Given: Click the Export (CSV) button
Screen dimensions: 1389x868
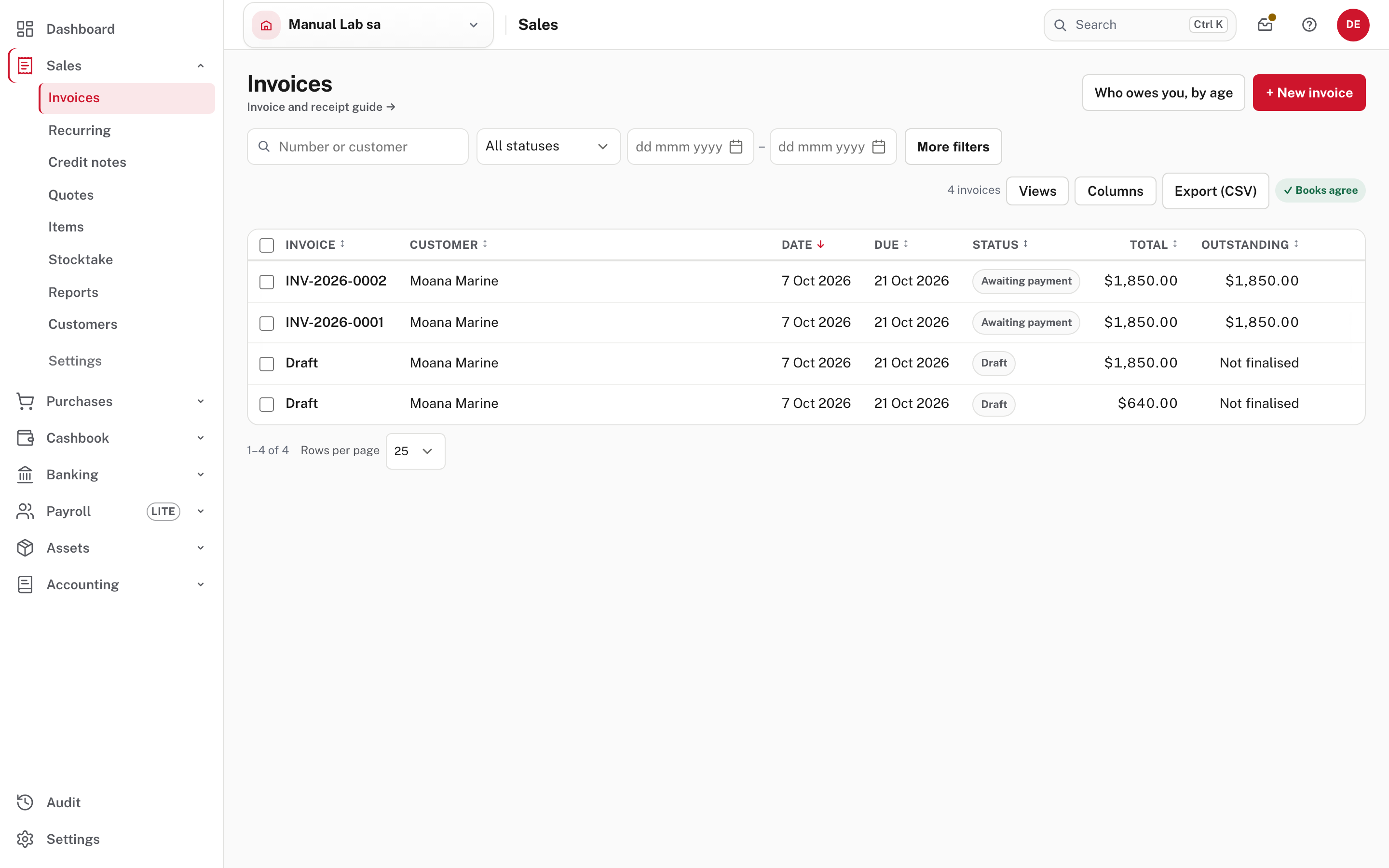Looking at the screenshot, I should (1216, 191).
